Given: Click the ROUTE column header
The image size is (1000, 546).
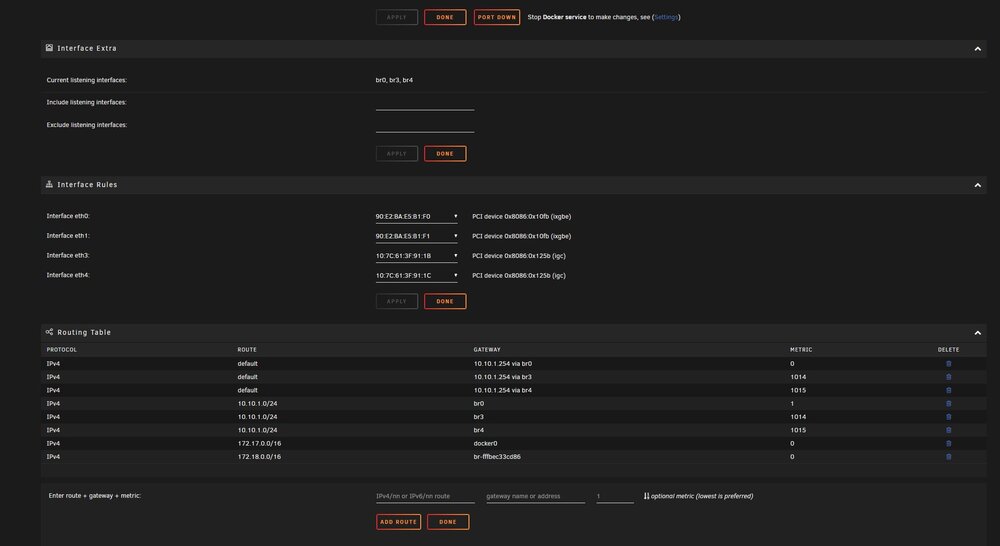Looking at the screenshot, I should pyautogui.click(x=247, y=350).
